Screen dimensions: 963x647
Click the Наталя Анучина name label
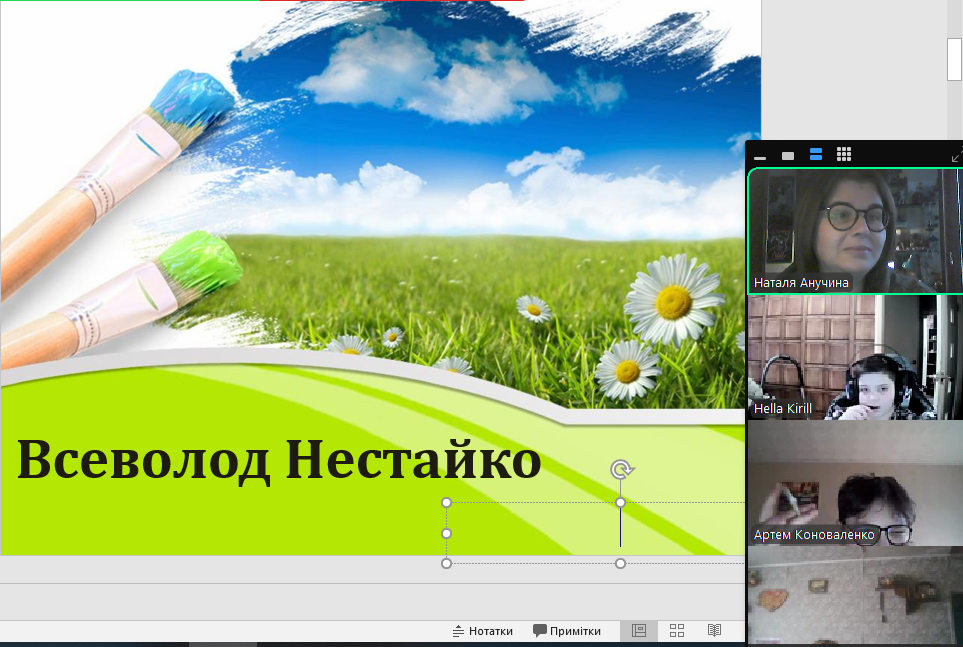801,283
